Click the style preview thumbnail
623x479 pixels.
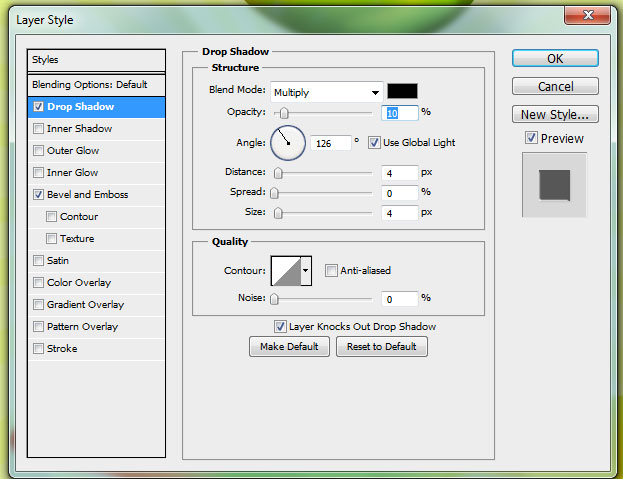tap(554, 185)
